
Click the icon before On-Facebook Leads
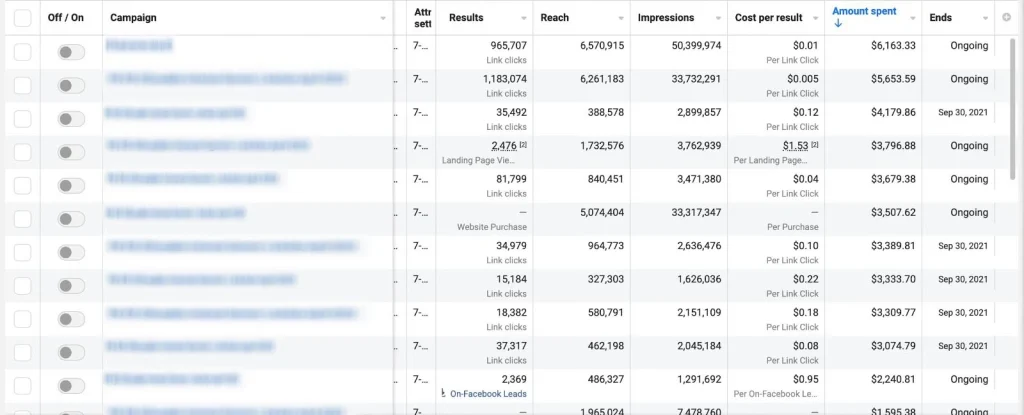pos(443,393)
